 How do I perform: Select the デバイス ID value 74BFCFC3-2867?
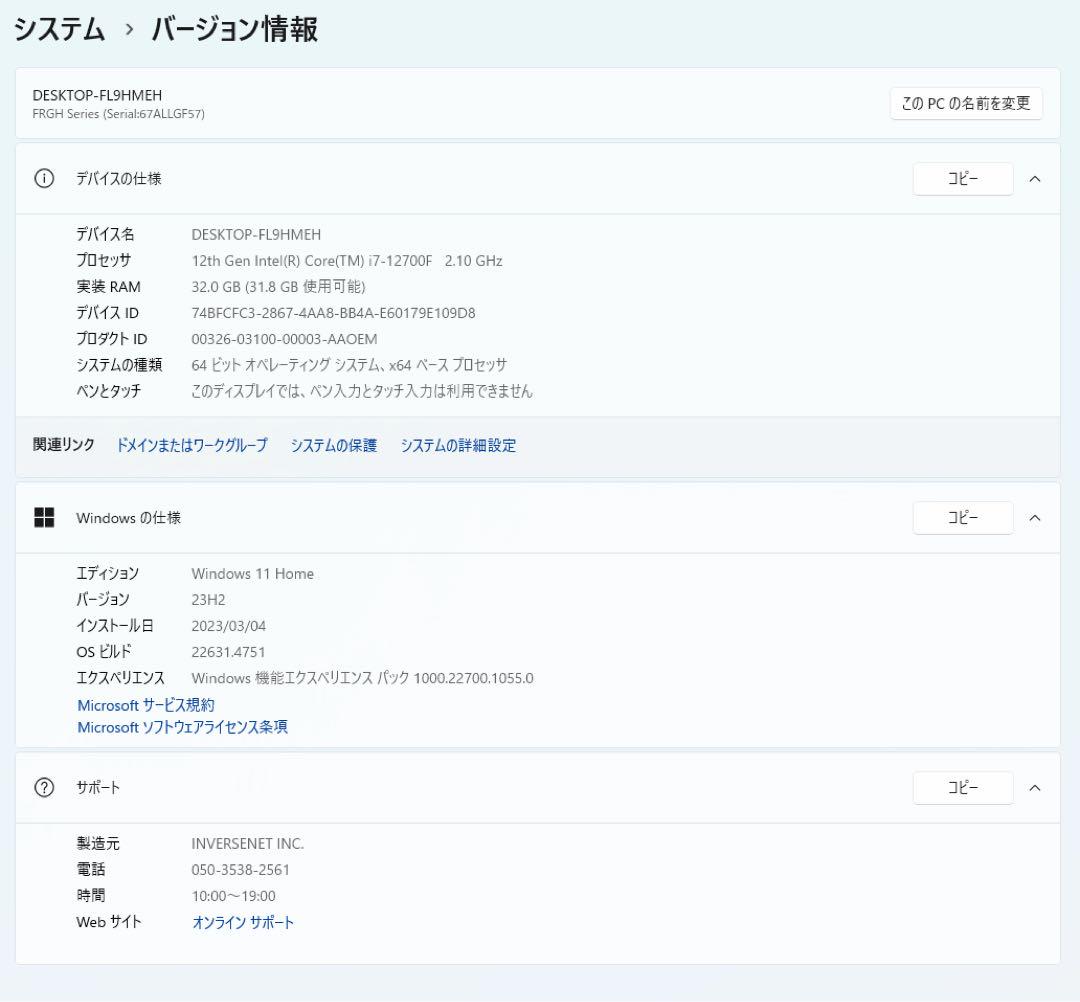(x=333, y=313)
